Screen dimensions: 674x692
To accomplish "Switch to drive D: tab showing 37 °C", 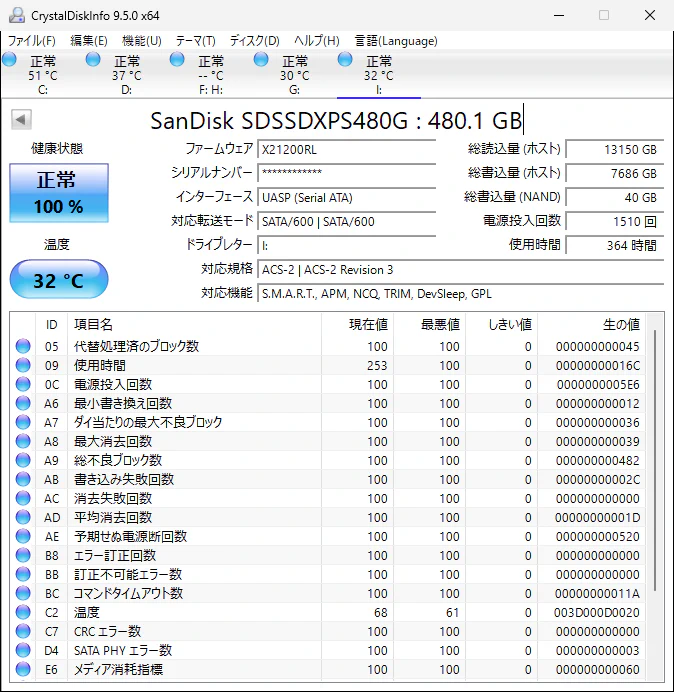I will click(127, 75).
